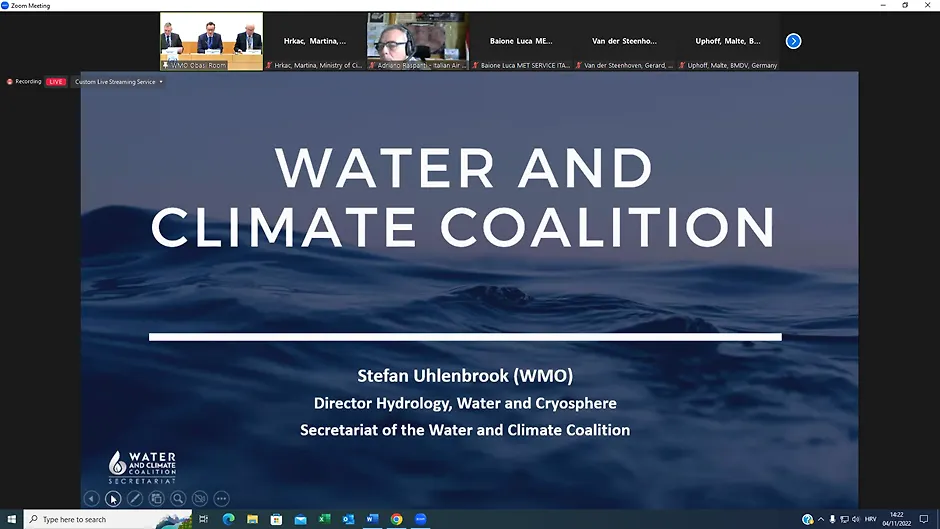The height and width of the screenshot is (529, 940).
Task: Click the red LIVE indicator
Action: click(56, 82)
